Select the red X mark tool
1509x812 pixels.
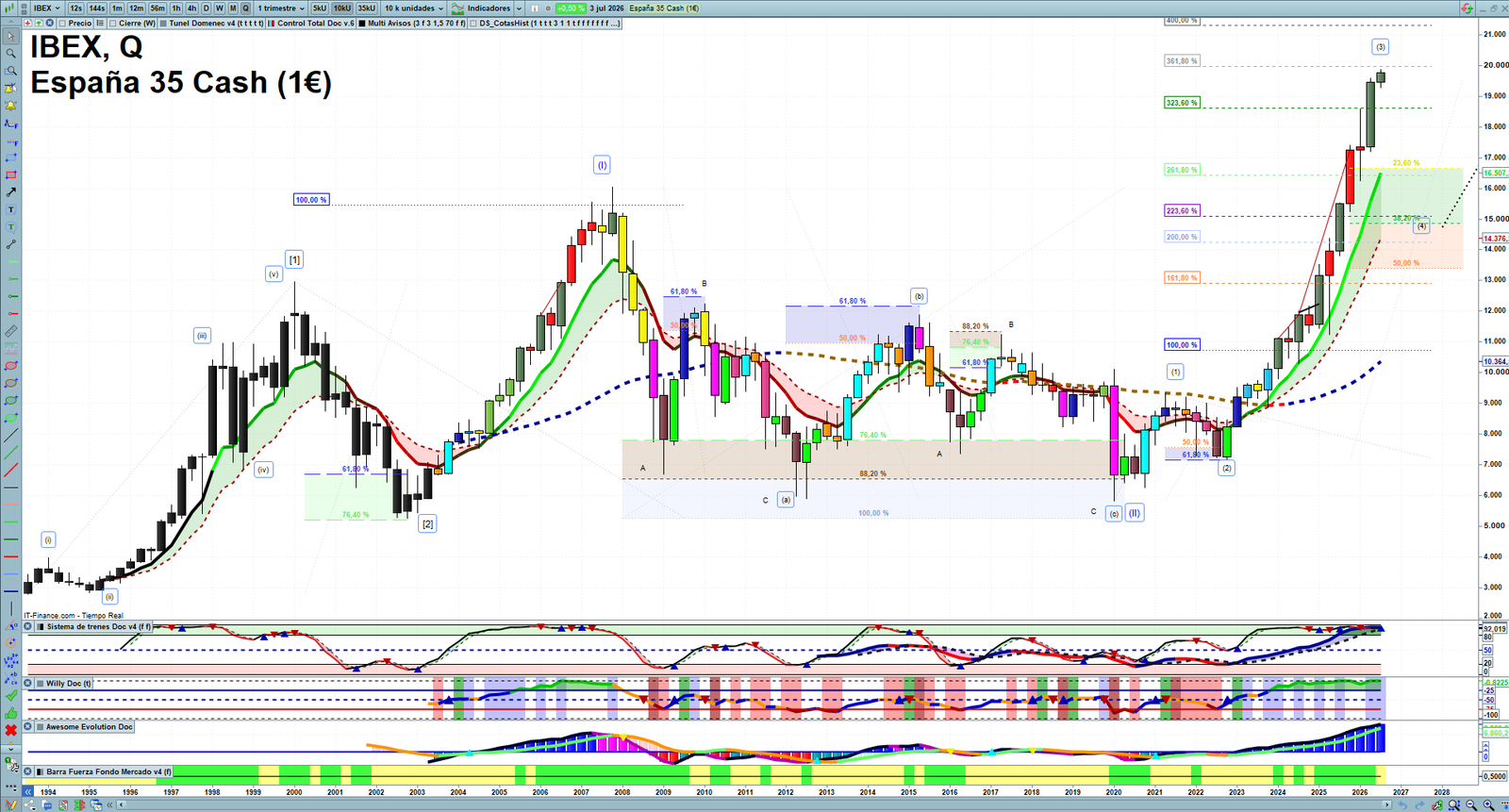click(11, 731)
